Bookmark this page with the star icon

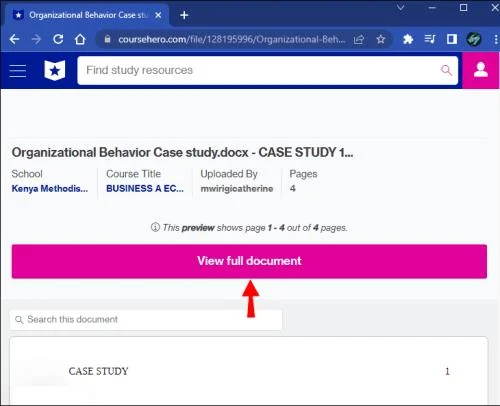(x=381, y=39)
